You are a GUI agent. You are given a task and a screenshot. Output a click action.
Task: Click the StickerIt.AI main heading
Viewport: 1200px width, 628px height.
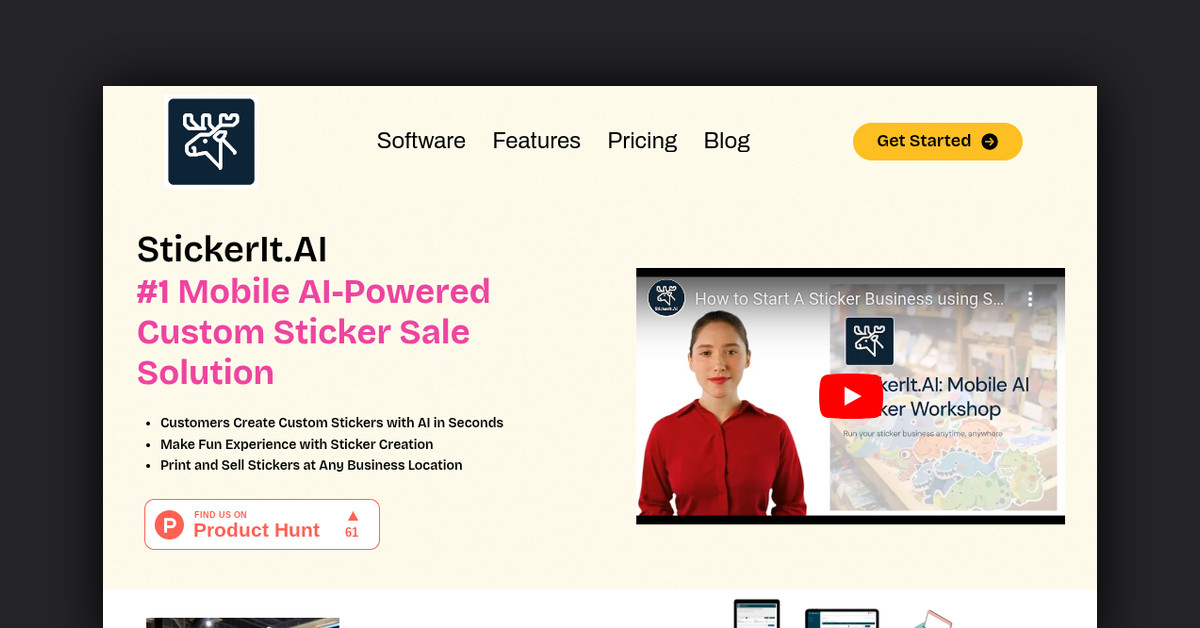click(x=232, y=249)
